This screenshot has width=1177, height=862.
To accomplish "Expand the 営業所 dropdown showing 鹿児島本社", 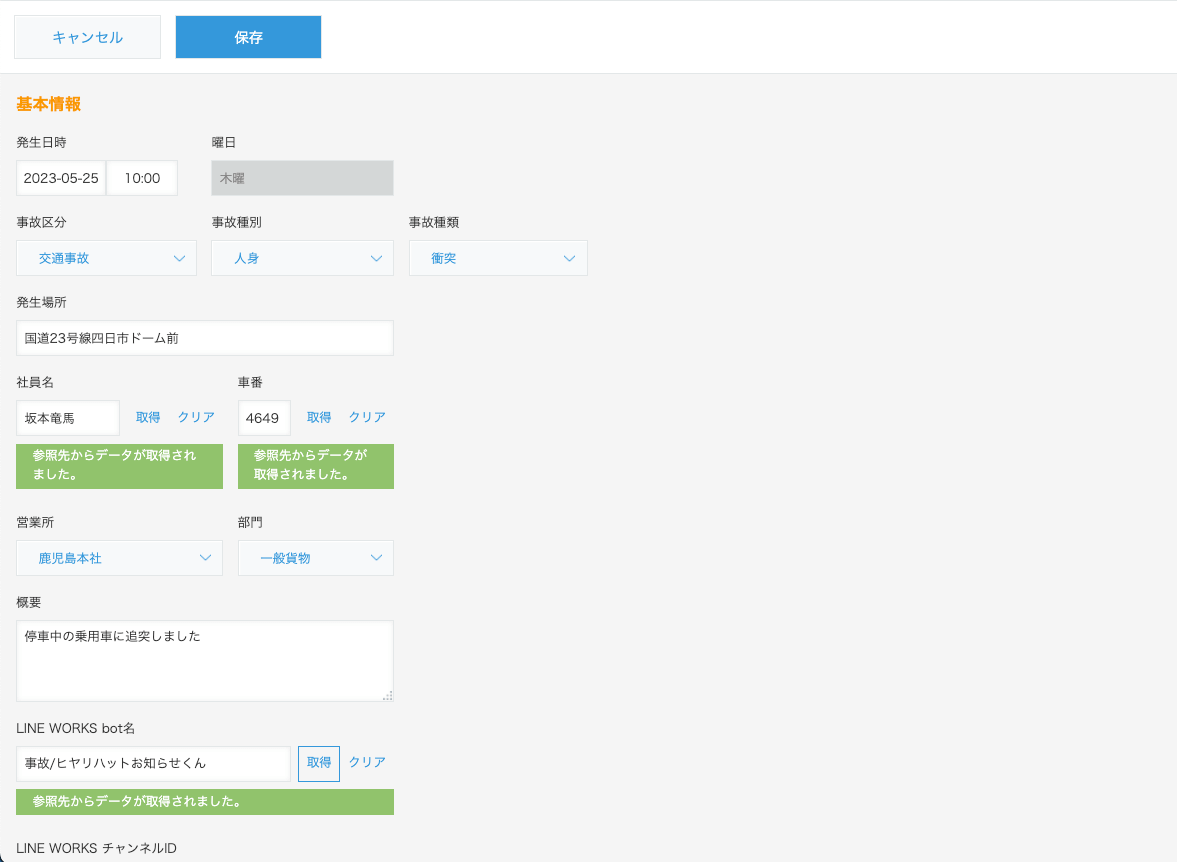I will pos(119,558).
